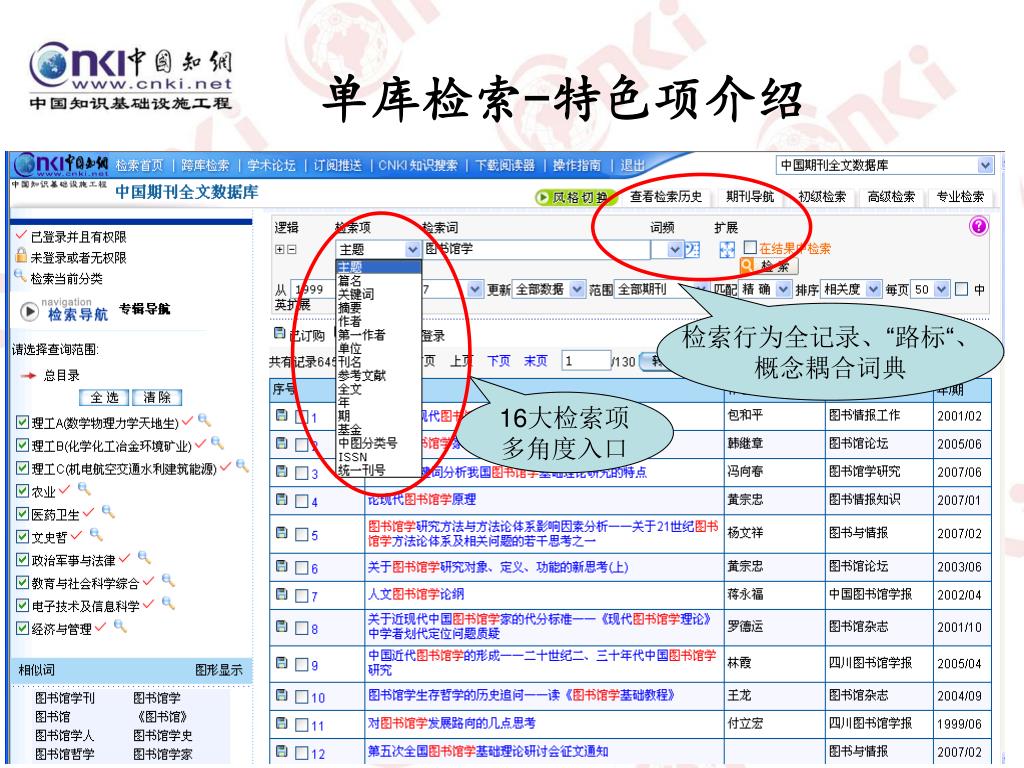Switch to the 期刊导航 tab
The height and width of the screenshot is (768, 1024).
coord(750,197)
